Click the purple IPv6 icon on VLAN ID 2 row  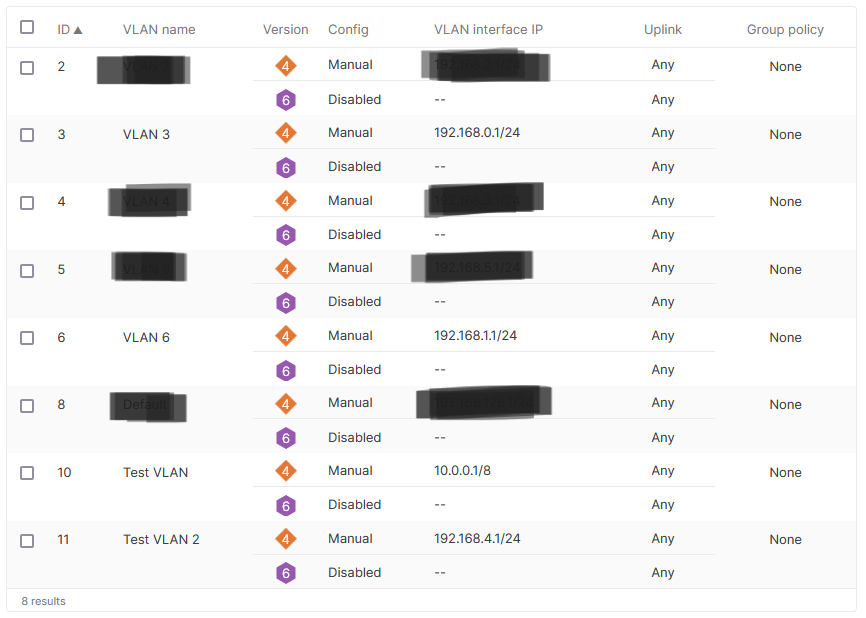(286, 99)
